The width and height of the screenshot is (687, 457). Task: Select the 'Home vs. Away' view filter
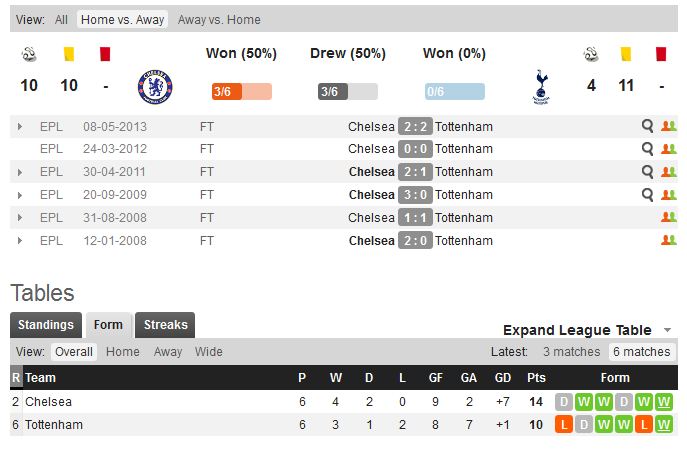(x=123, y=19)
